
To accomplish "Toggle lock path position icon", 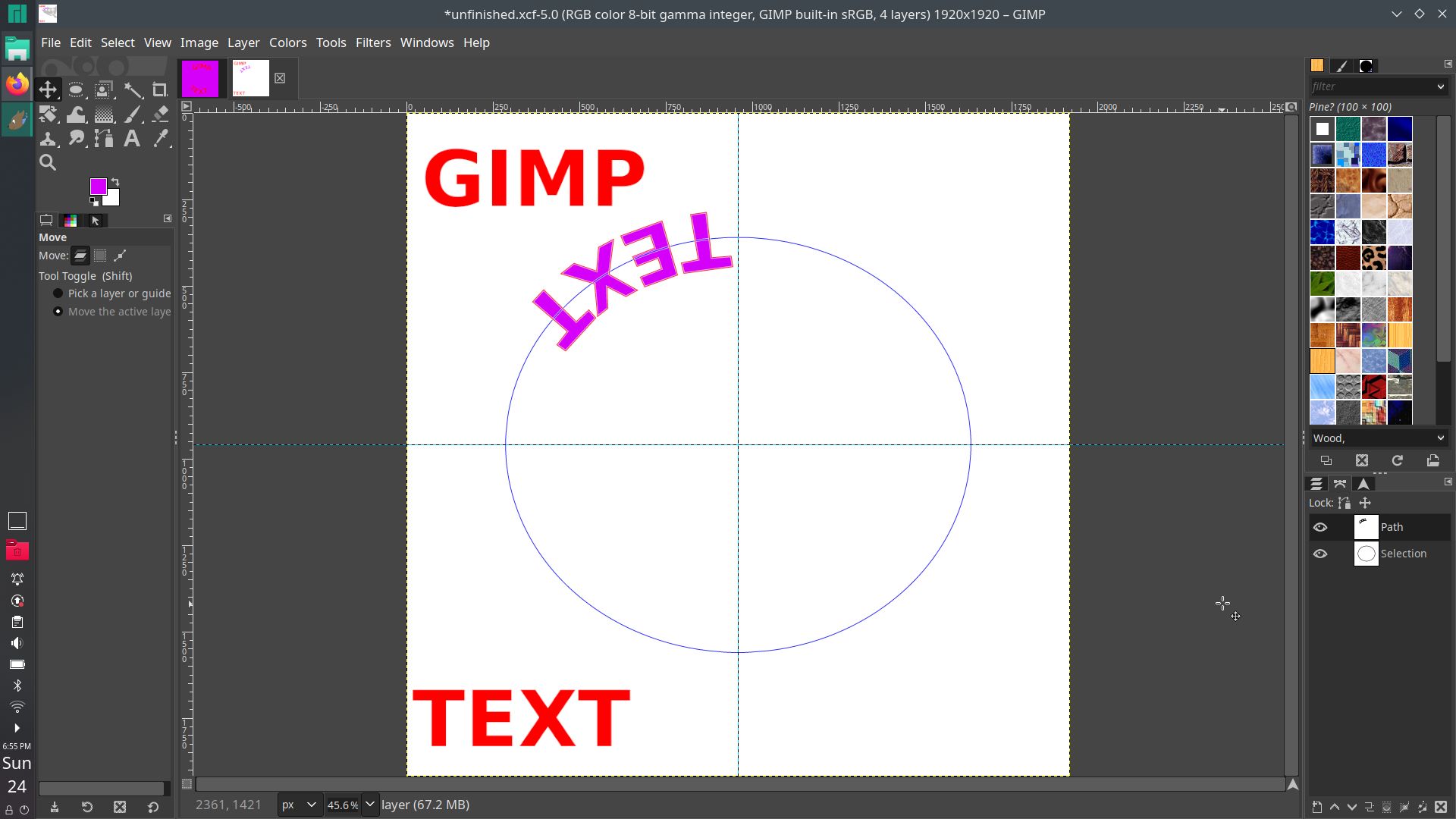I will point(1365,503).
